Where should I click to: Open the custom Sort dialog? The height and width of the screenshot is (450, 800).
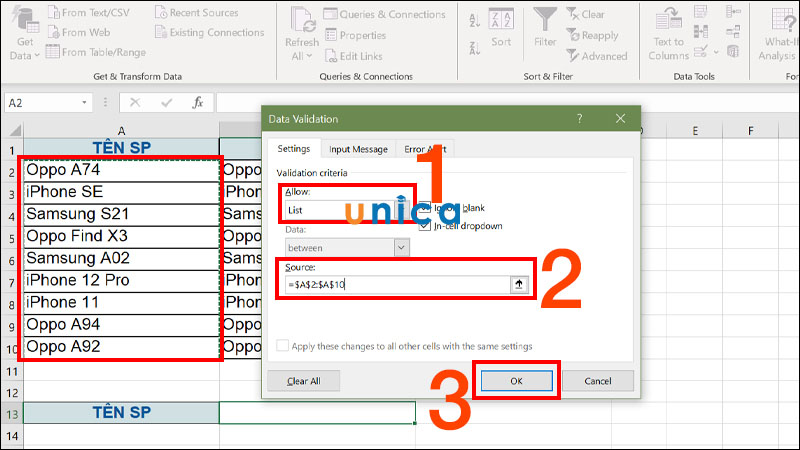(x=501, y=28)
